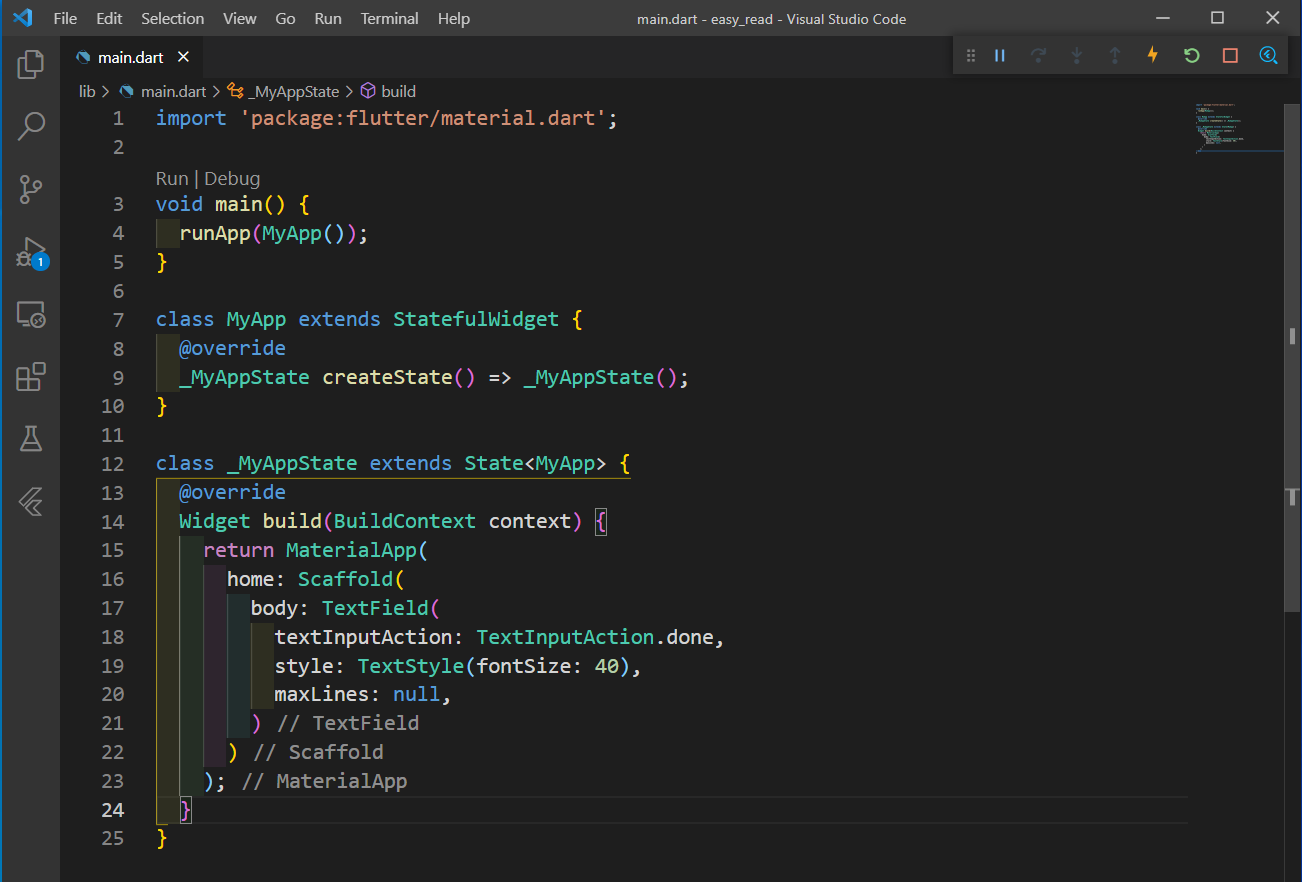Open the Help menu
Screen dimensions: 1302x882
point(454,18)
